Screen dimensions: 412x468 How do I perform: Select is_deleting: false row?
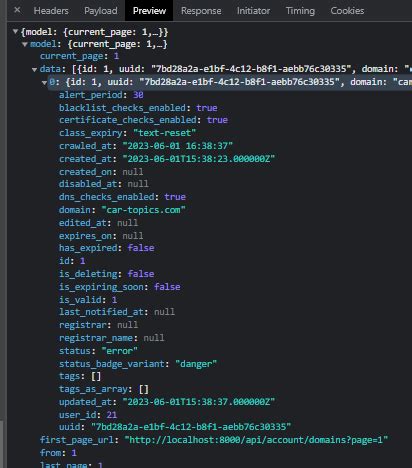point(107,274)
